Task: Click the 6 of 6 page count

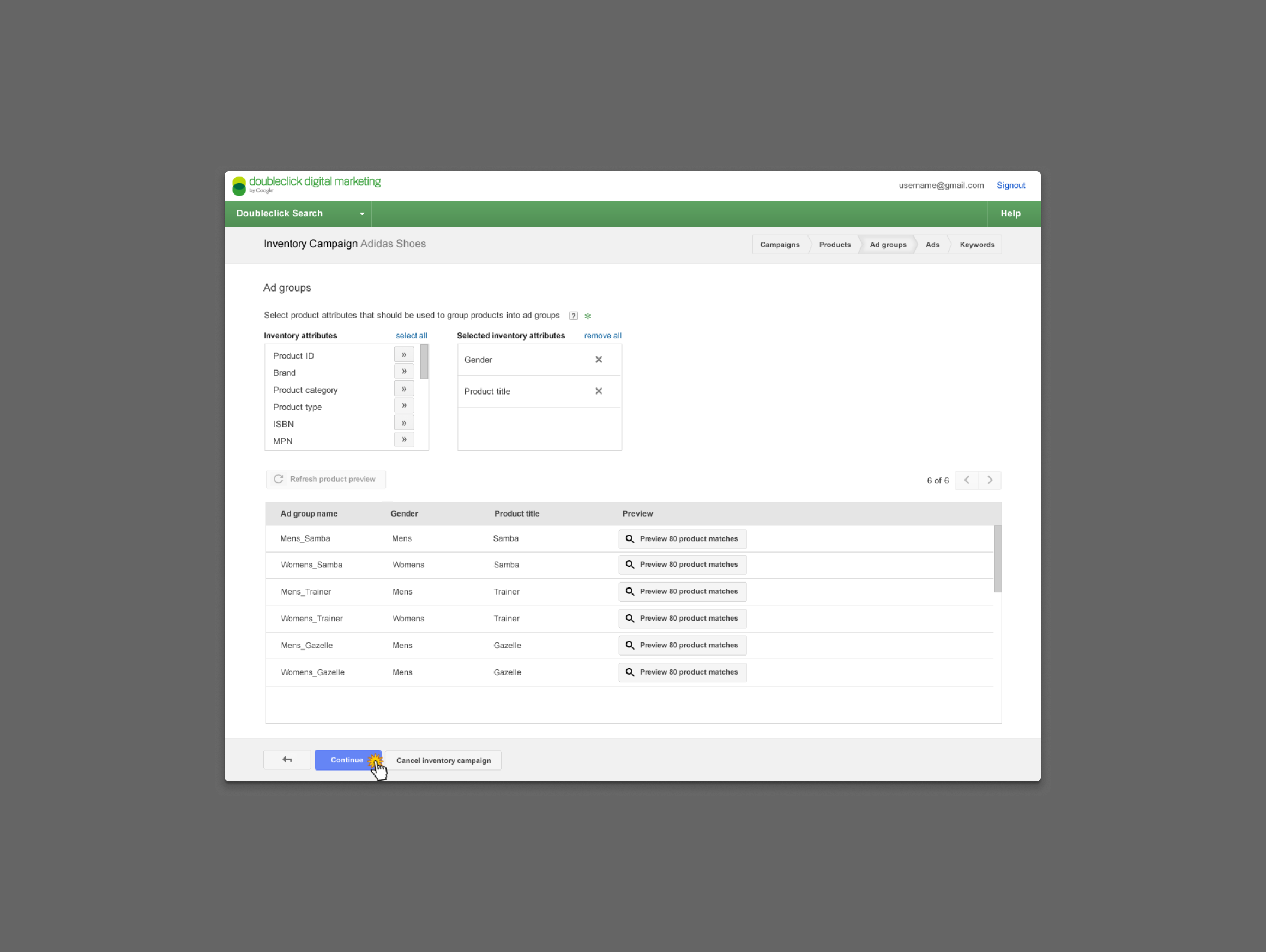Action: (937, 481)
